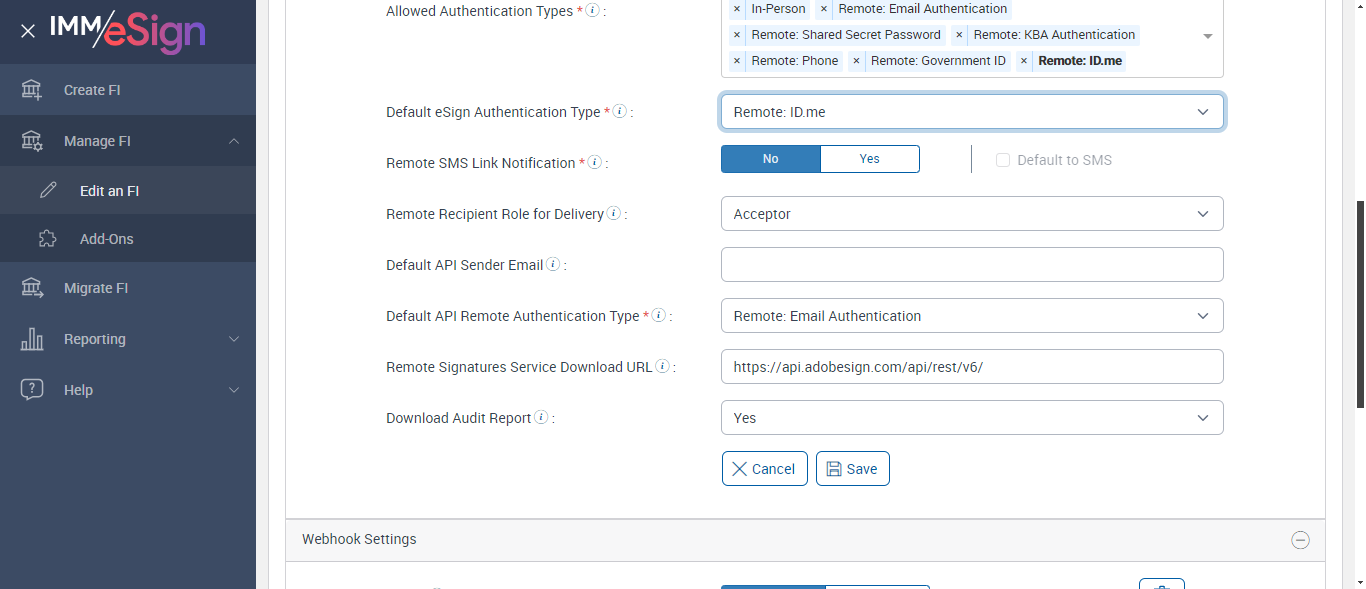Click the Default API Sender Email field
Screen dimensions: 1366x589
click(971, 265)
